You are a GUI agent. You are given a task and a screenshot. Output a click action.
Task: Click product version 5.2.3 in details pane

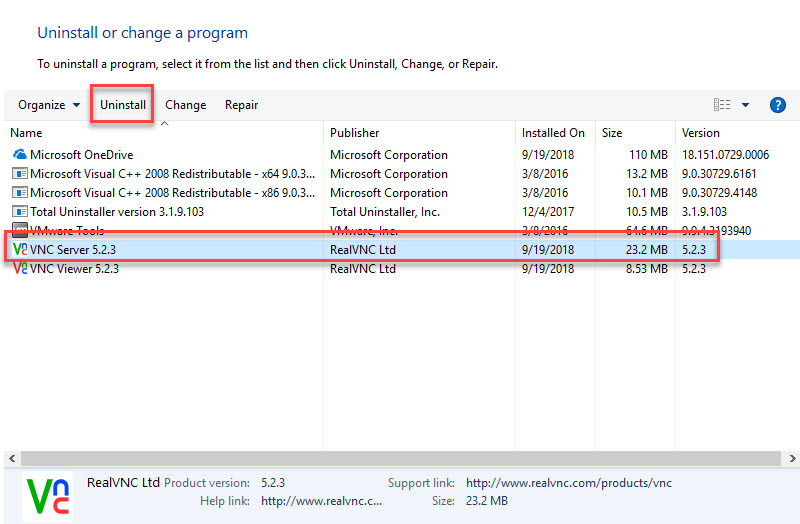(x=273, y=483)
